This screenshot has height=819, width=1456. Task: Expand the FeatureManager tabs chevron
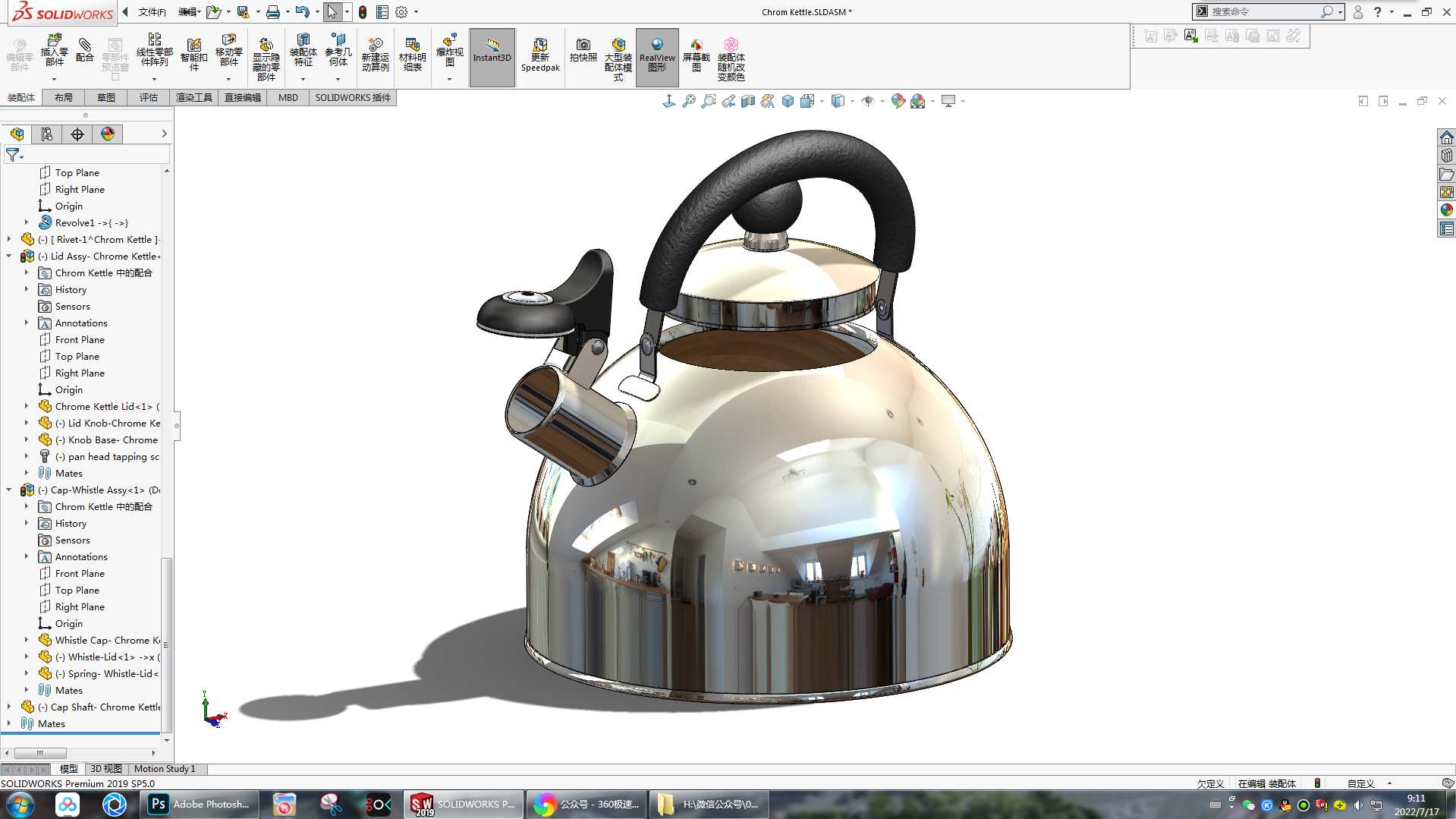point(164,134)
